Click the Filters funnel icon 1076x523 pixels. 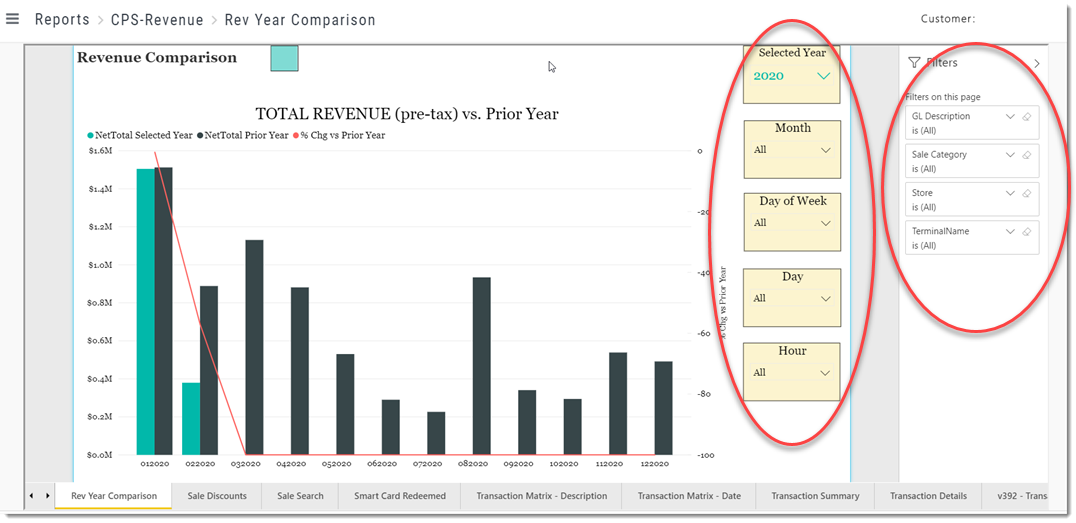[914, 62]
